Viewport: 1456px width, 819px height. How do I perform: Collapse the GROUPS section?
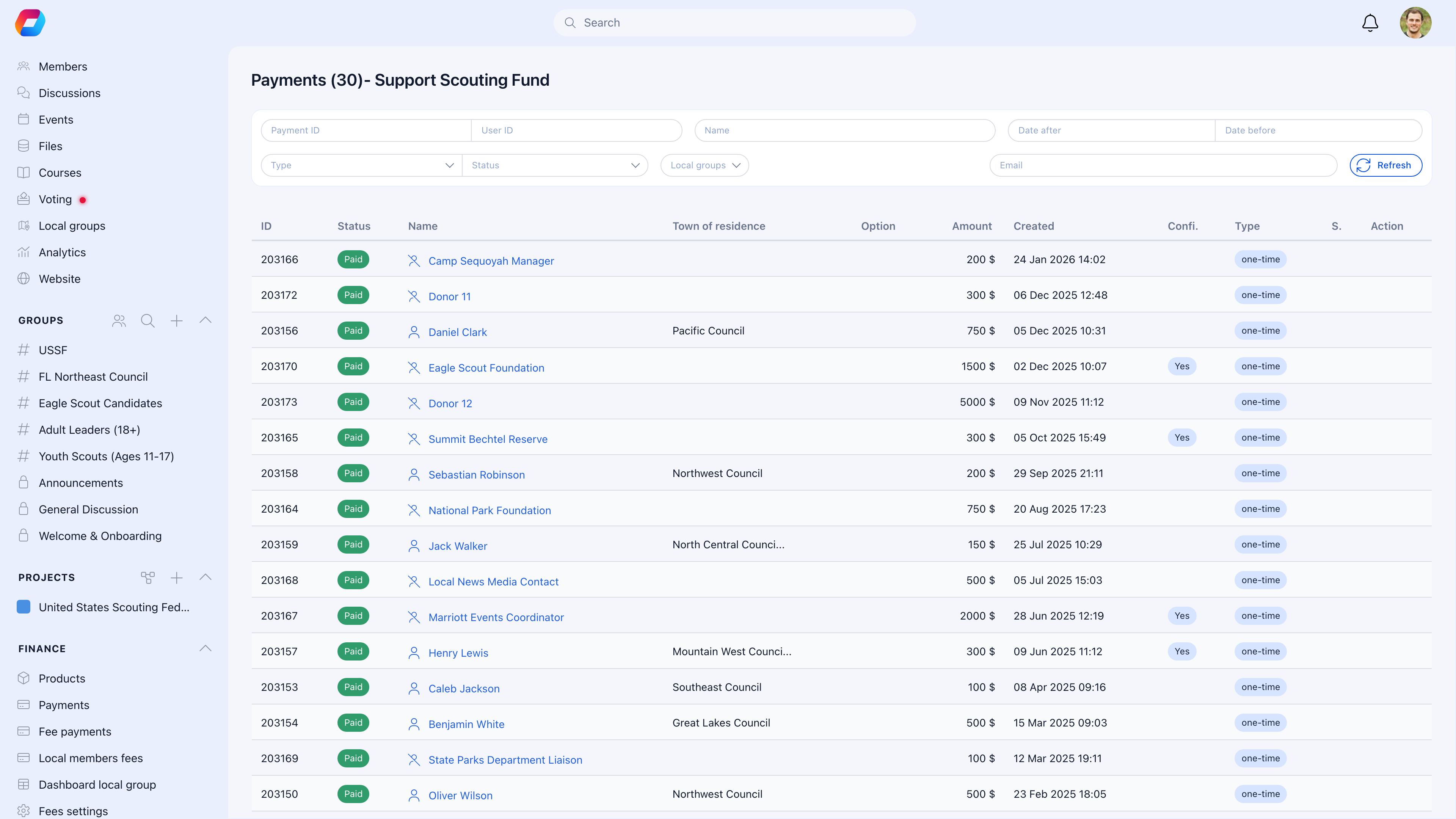pyautogui.click(x=205, y=320)
